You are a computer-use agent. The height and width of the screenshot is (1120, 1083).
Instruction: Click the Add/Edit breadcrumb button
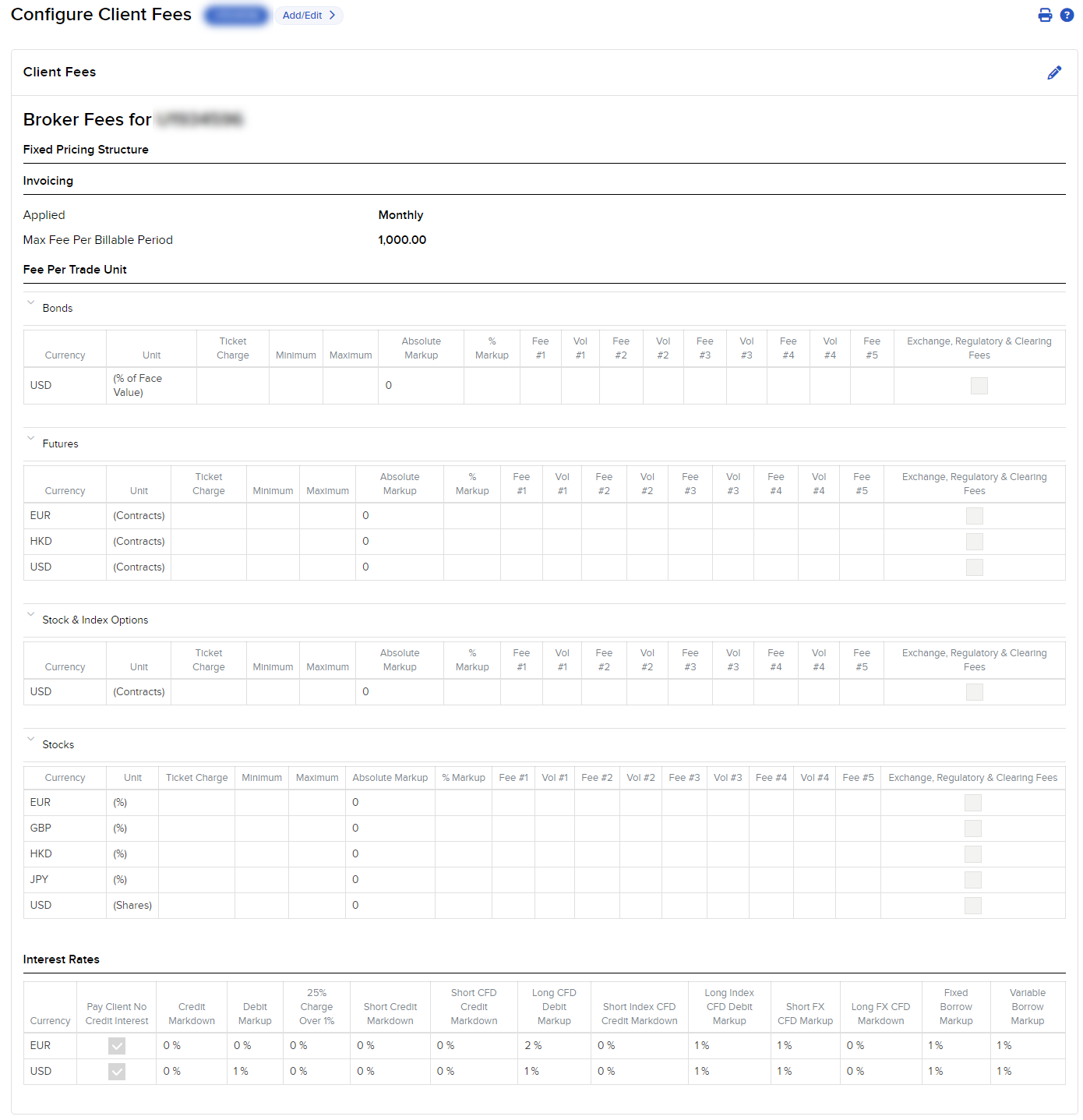coord(309,16)
